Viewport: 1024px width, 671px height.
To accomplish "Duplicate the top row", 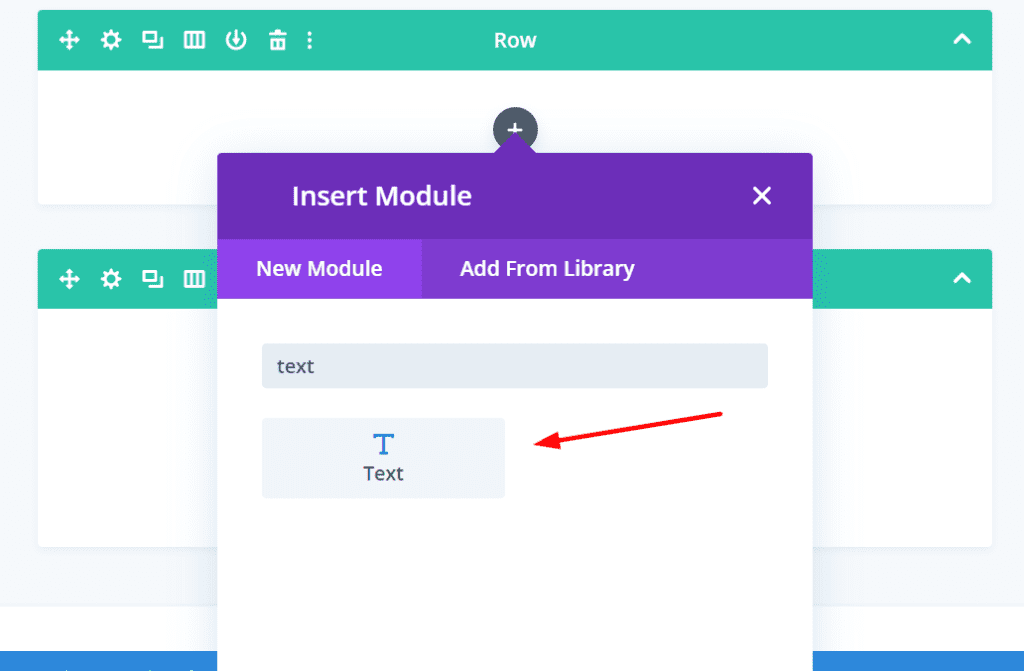I will (x=153, y=41).
